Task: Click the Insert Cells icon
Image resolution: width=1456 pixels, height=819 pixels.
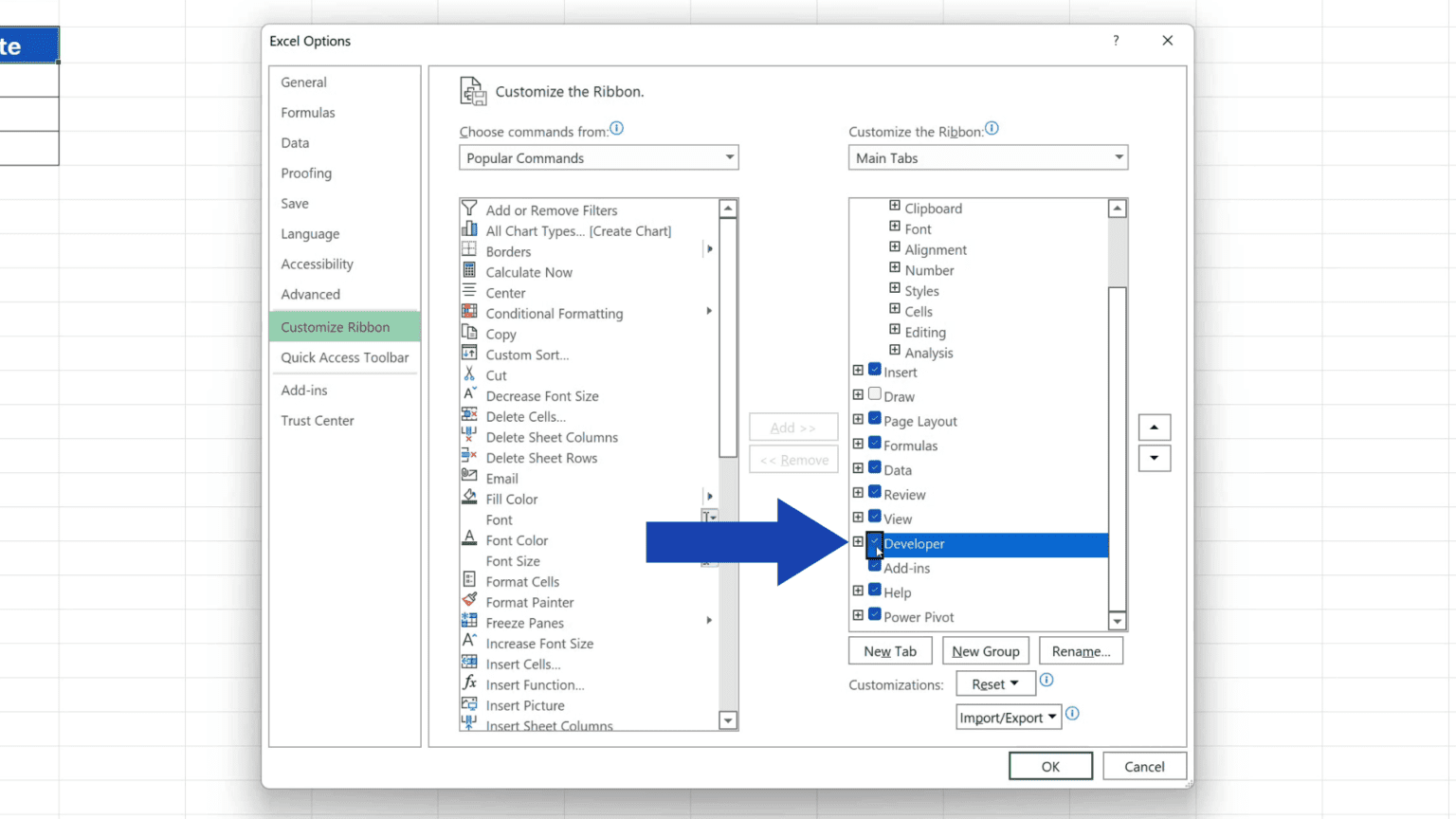Action: tap(469, 663)
